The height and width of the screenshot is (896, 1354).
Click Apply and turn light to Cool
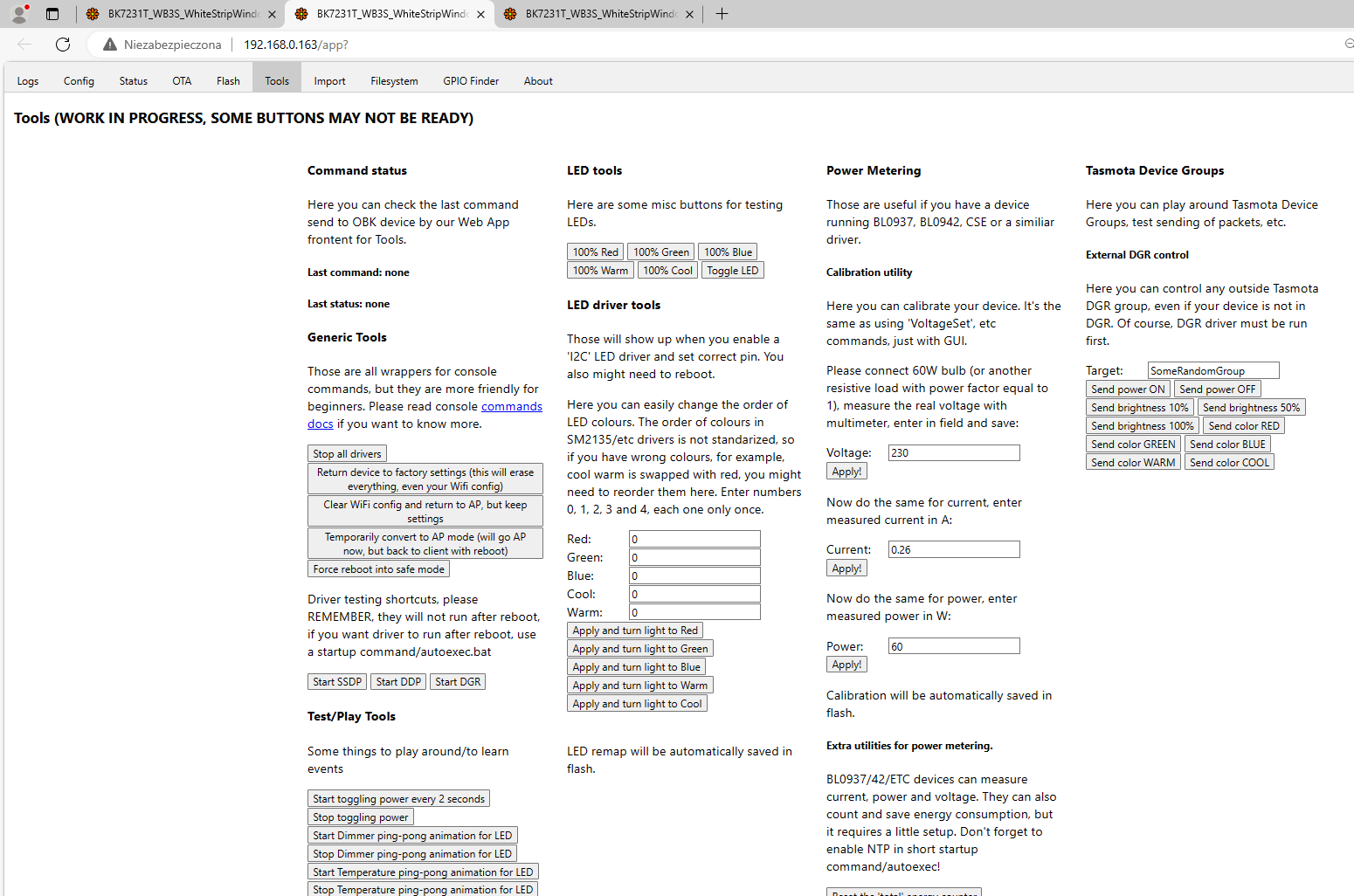point(637,704)
